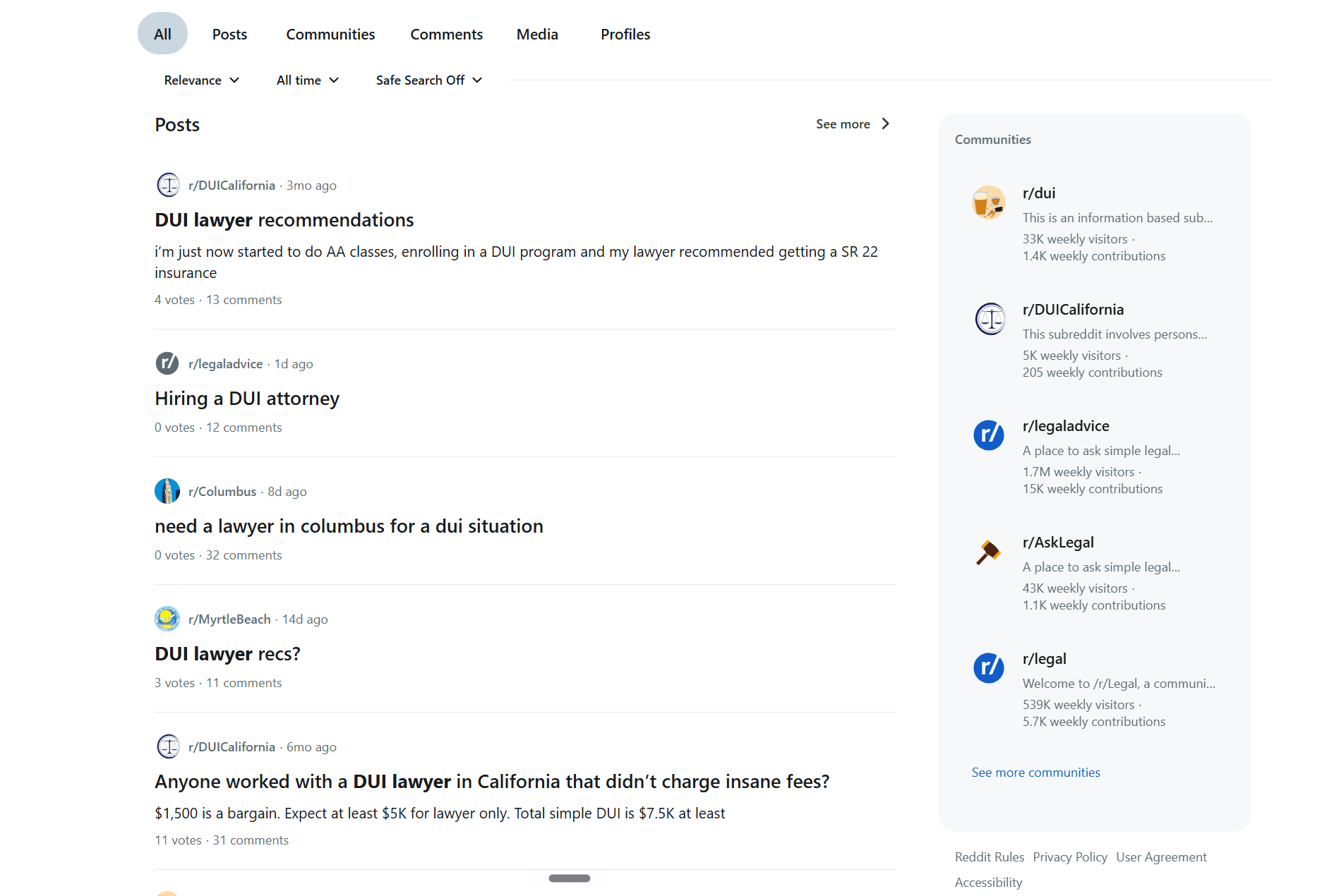Viewport: 1322px width, 896px height.
Task: Open the Relevance sort dropdown
Action: pyautogui.click(x=202, y=80)
